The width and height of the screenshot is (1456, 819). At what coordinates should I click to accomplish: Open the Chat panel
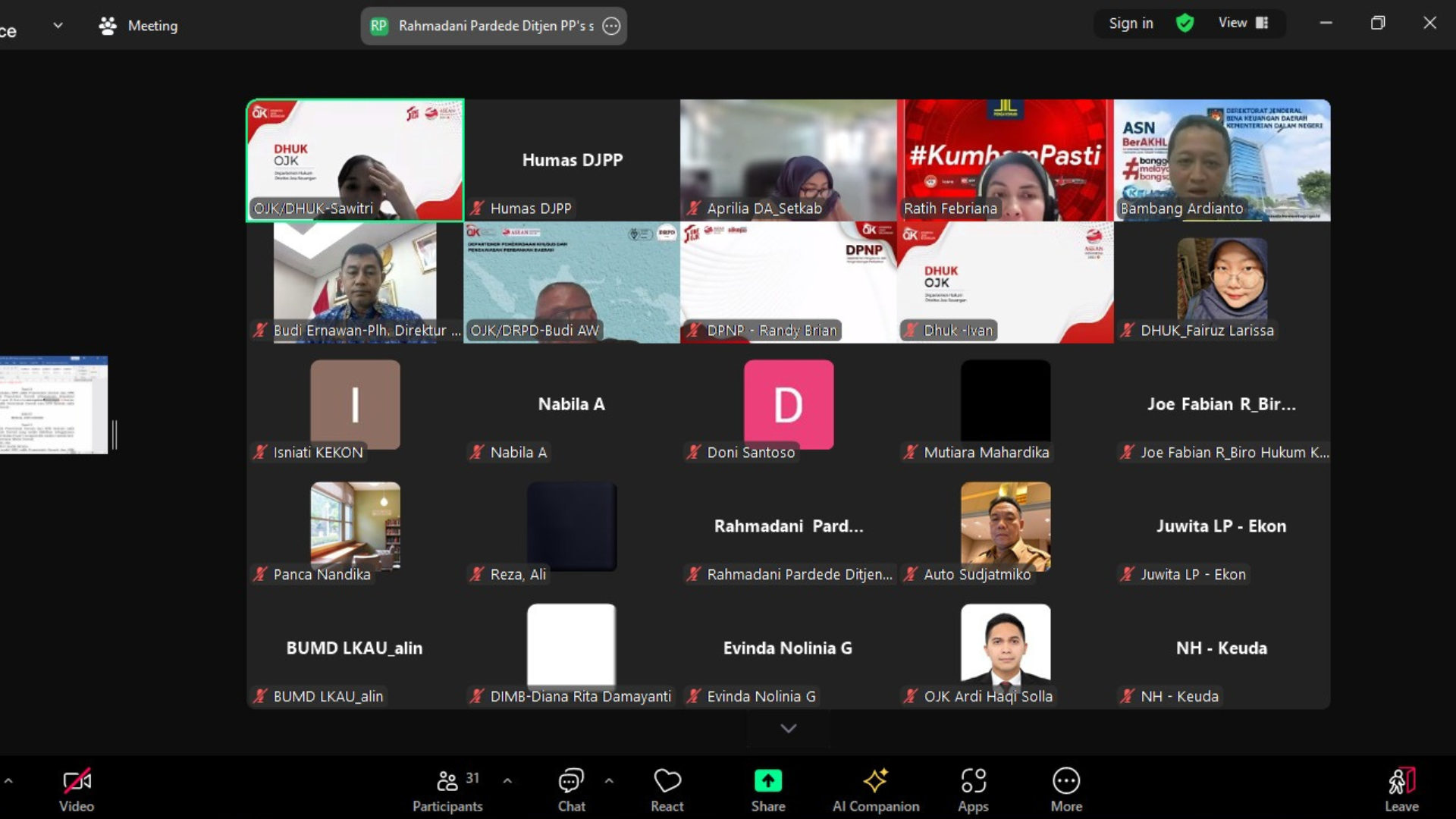pyautogui.click(x=571, y=789)
